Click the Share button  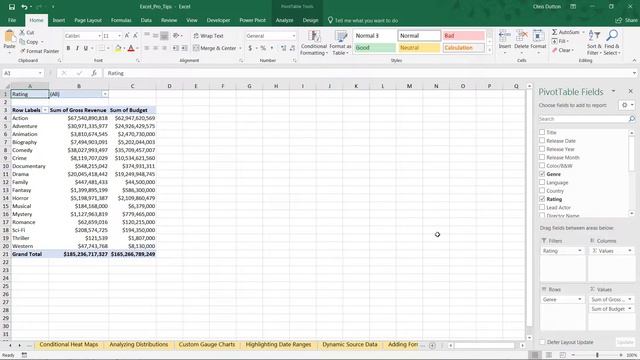[627, 20]
